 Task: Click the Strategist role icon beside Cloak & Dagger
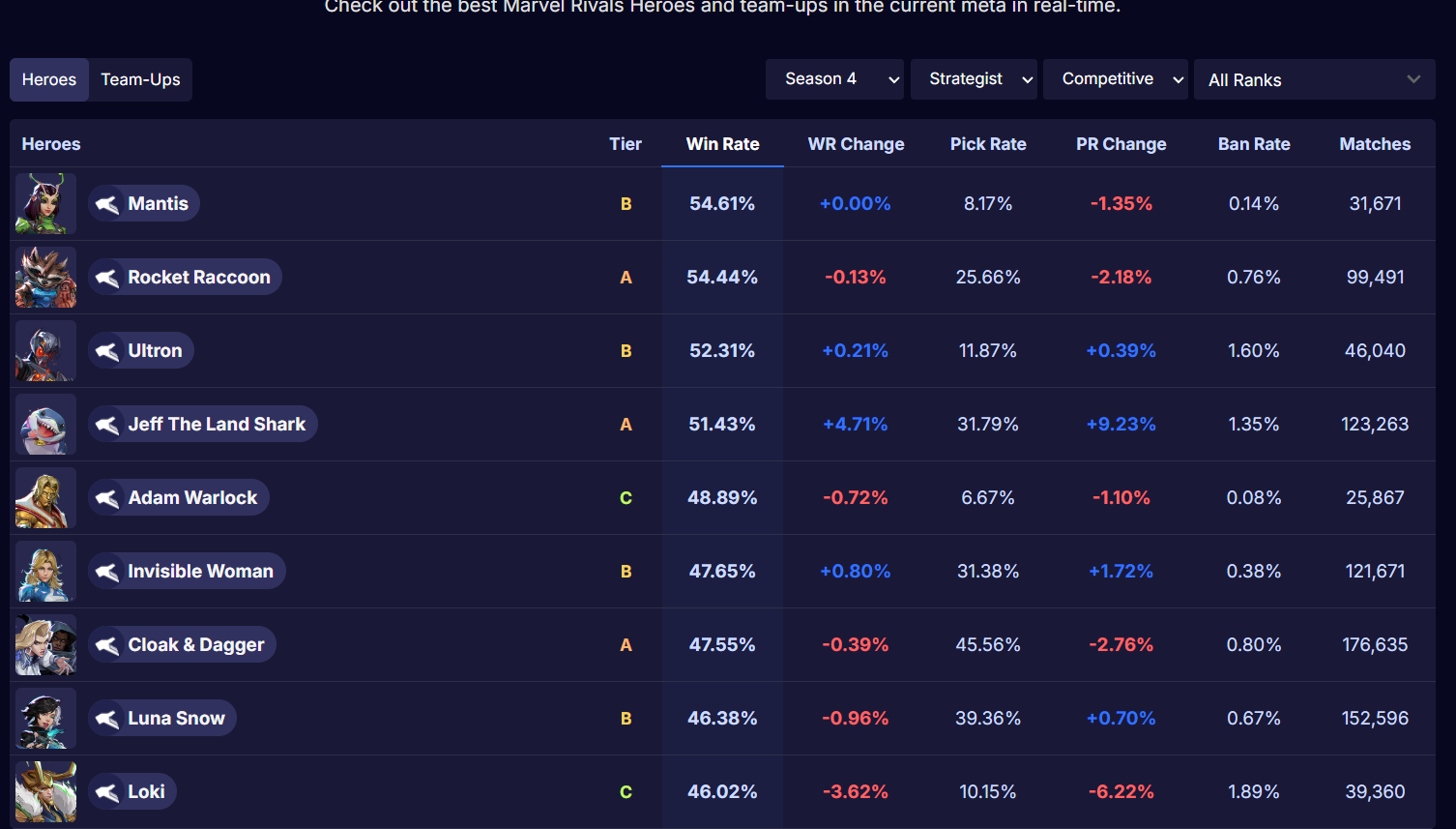point(107,645)
